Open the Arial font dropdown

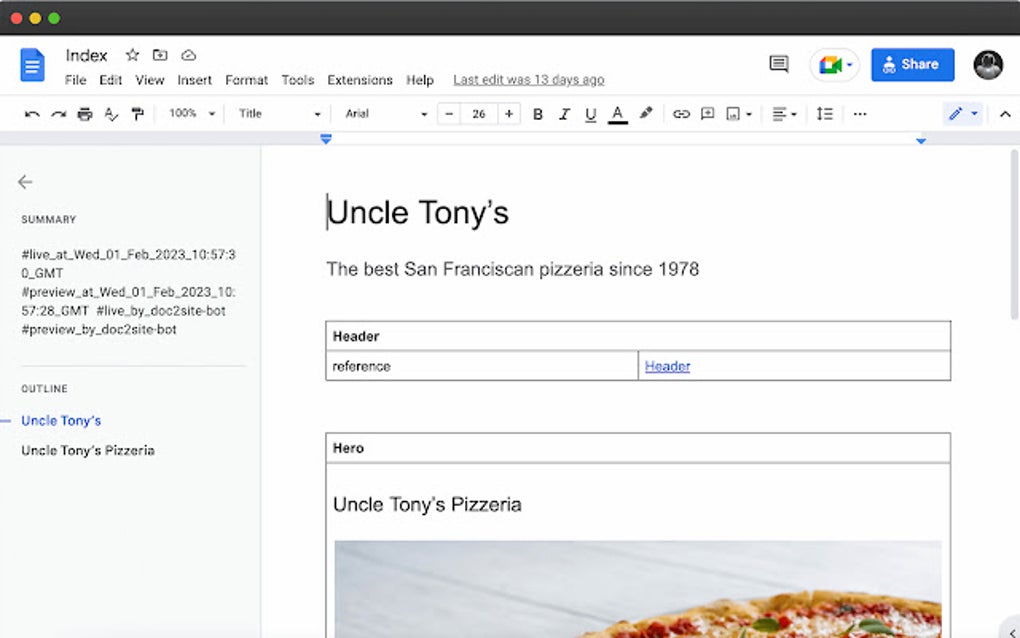click(385, 113)
